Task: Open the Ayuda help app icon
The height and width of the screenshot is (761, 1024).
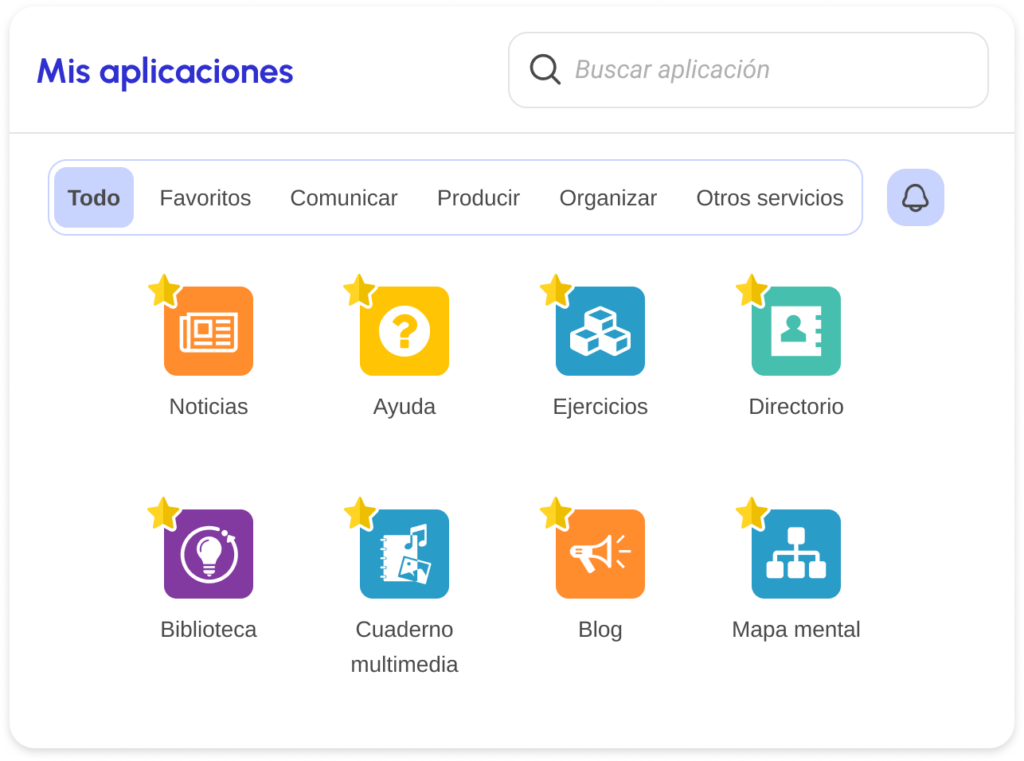Action: [404, 331]
